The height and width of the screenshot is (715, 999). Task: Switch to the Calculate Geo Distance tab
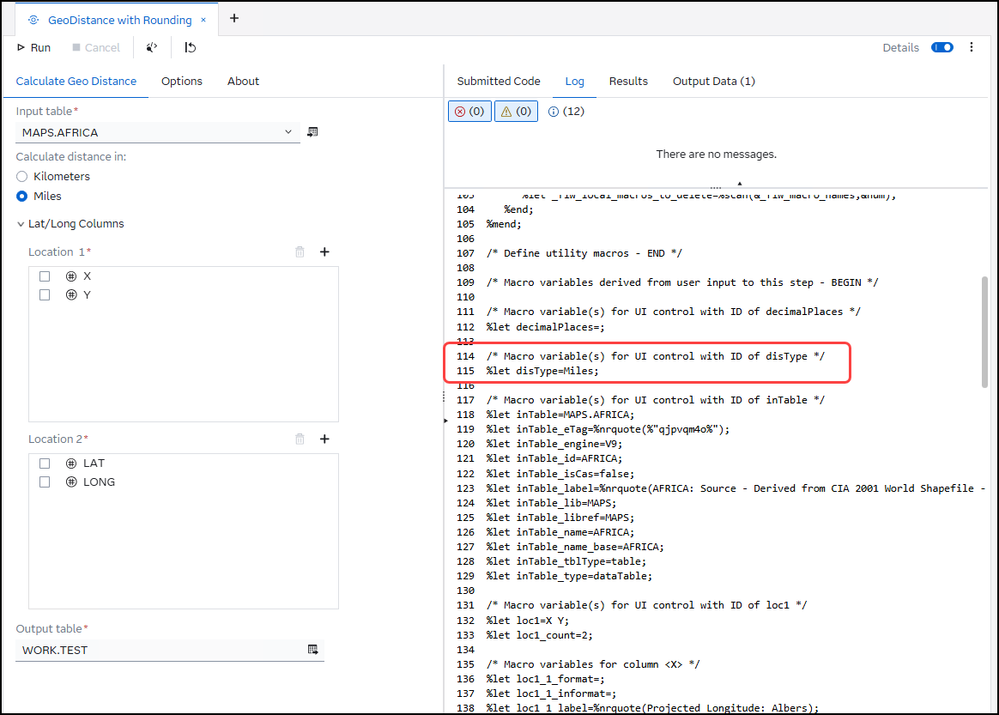tap(76, 81)
